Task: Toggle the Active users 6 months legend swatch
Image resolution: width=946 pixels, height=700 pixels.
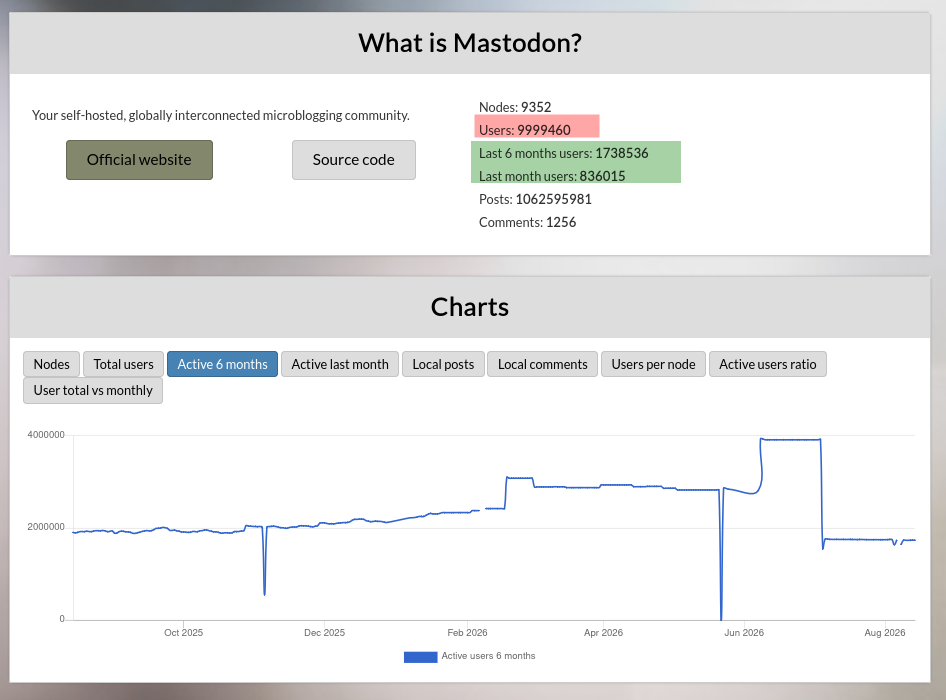Action: tap(421, 657)
